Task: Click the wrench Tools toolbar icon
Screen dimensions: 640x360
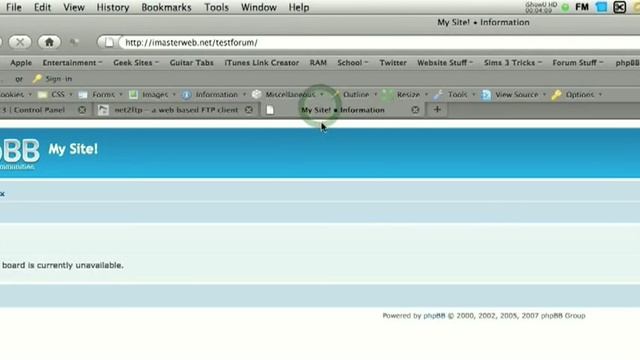Action: (x=438, y=95)
